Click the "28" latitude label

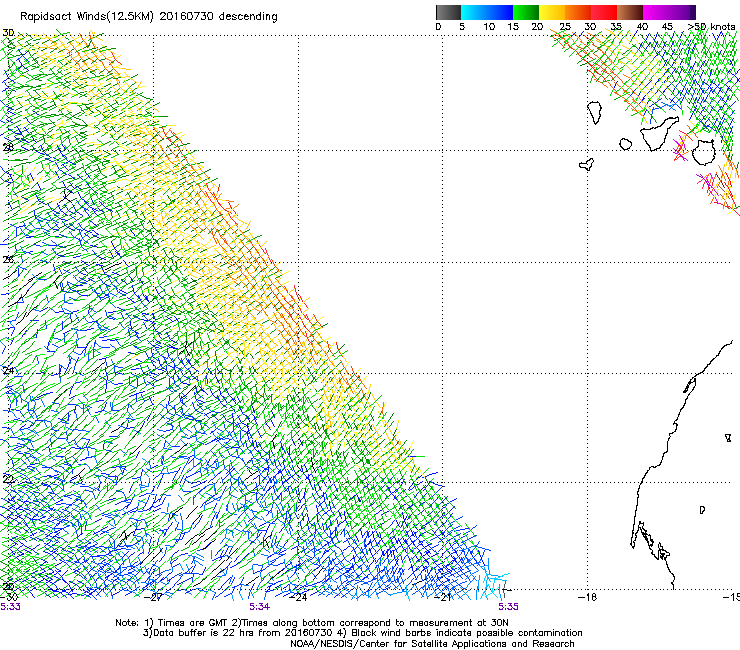[x=8, y=147]
